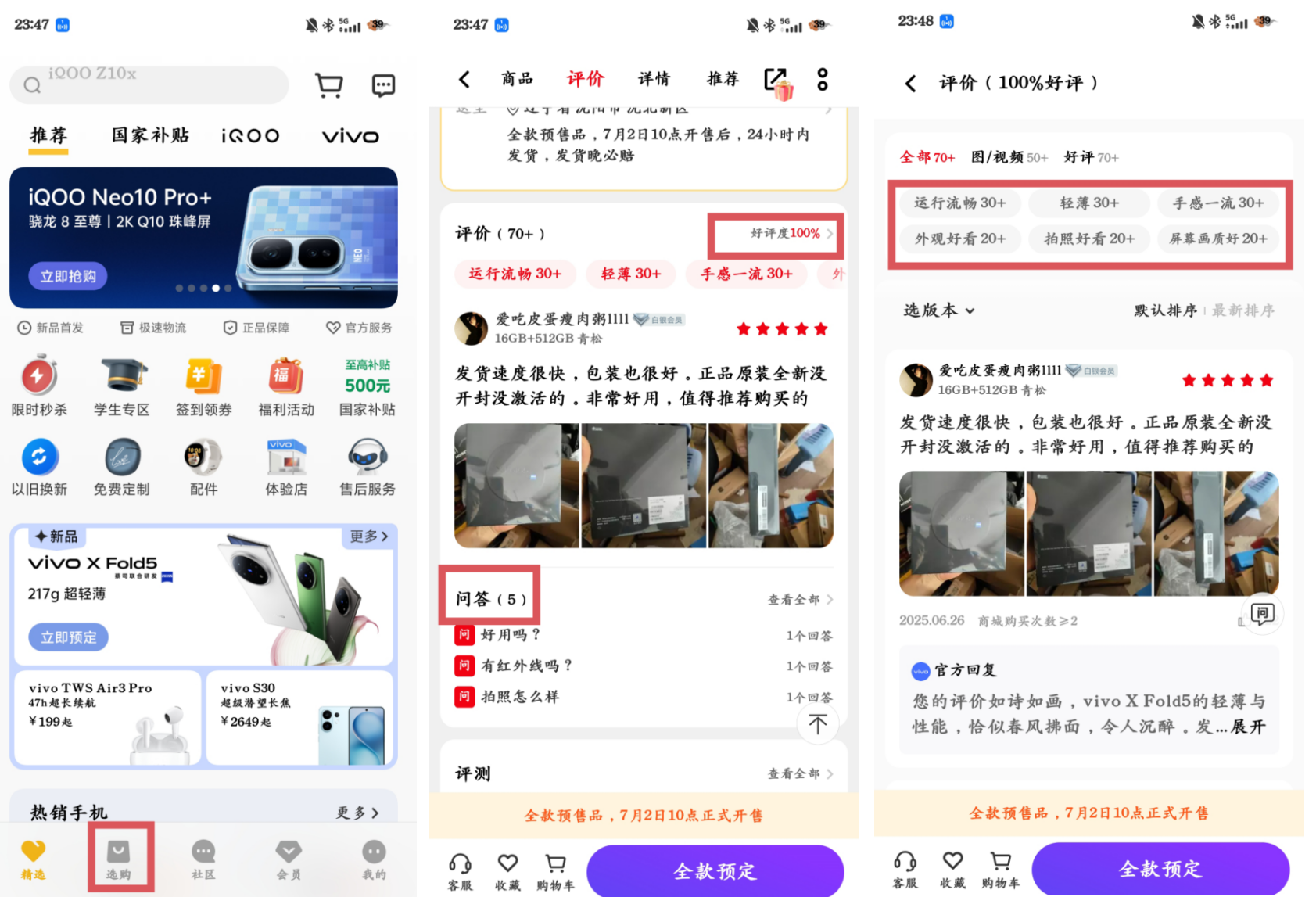Viewport: 1316px width, 897px height.
Task: Open the messages chat icon at top
Action: [x=383, y=85]
